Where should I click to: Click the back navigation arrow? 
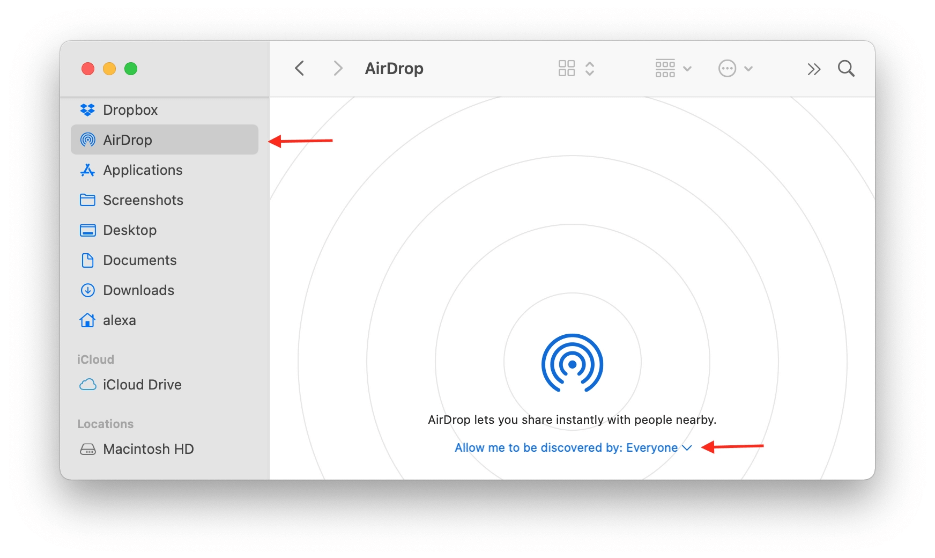click(x=299, y=68)
